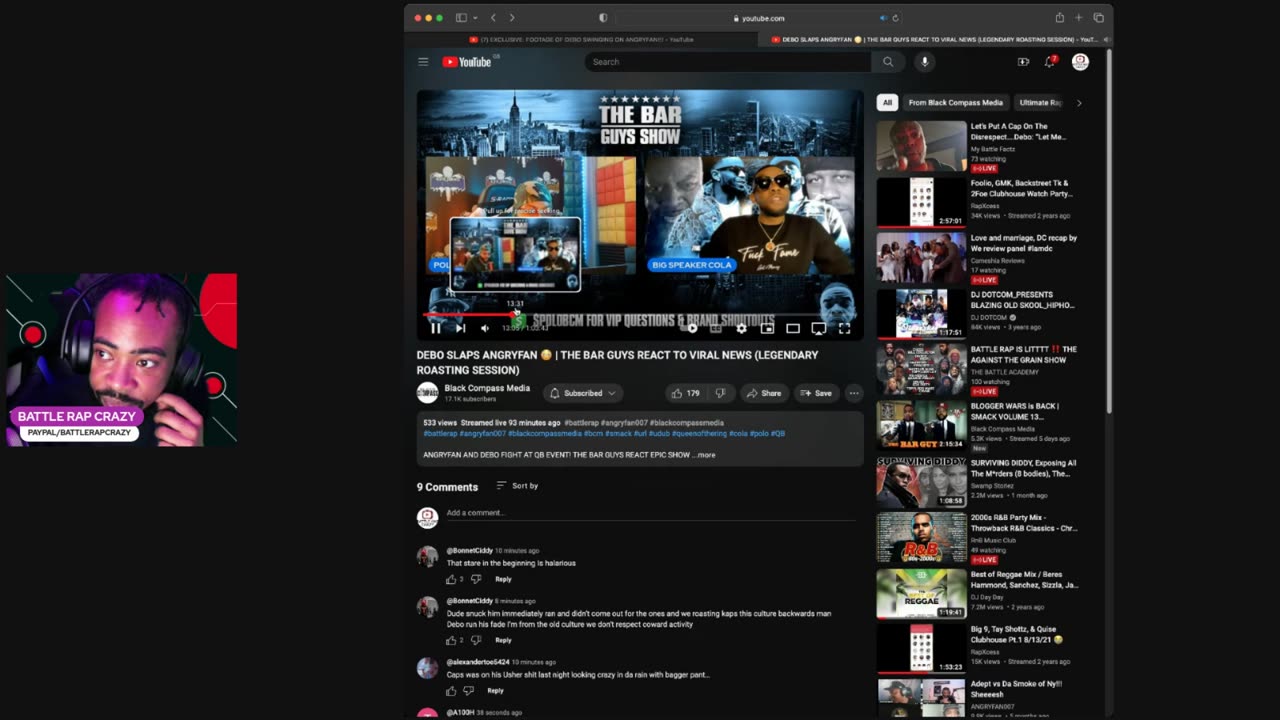Select From Black Compass Media chip

click(x=955, y=102)
